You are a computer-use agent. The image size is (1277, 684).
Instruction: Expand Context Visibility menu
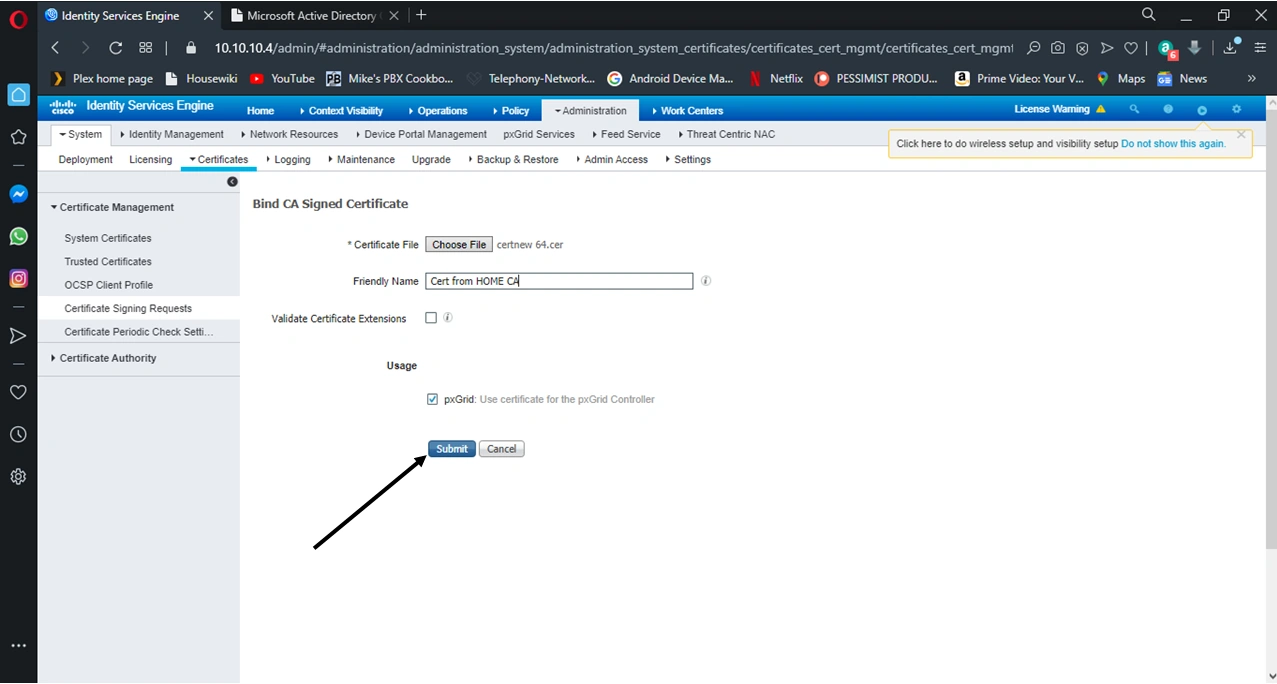pyautogui.click(x=341, y=111)
